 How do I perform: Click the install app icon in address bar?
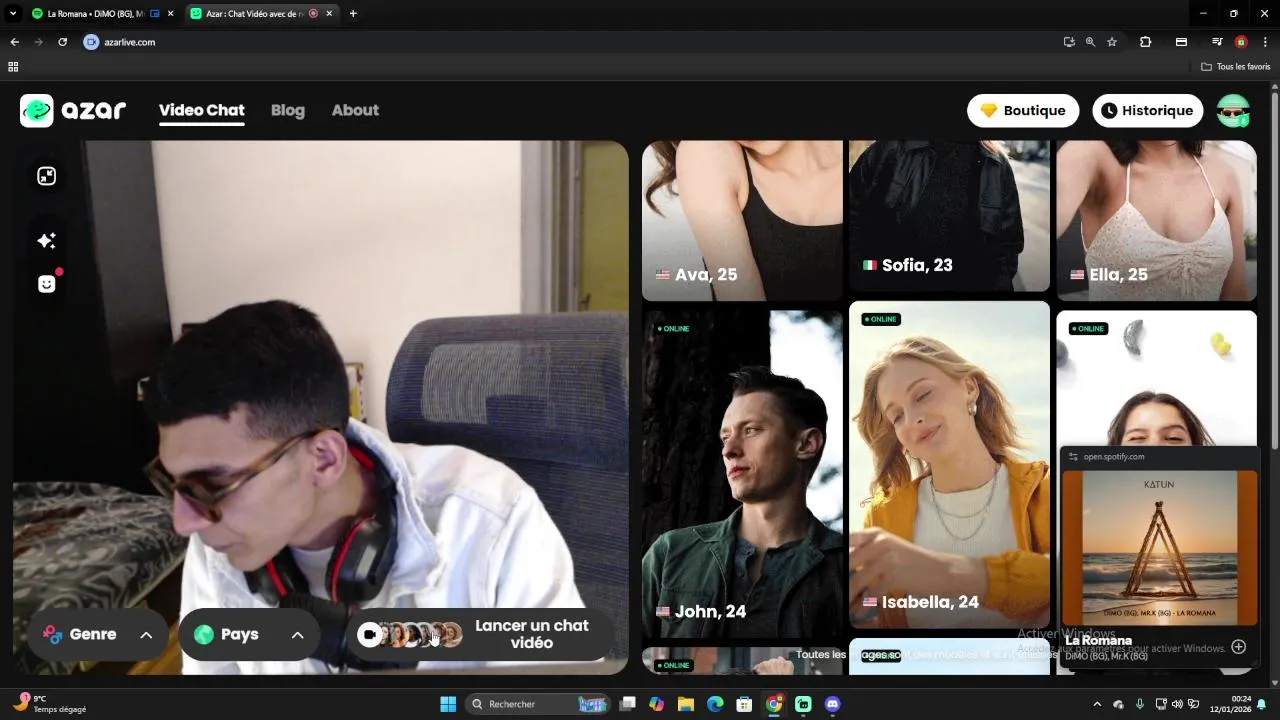pyautogui.click(x=1069, y=42)
